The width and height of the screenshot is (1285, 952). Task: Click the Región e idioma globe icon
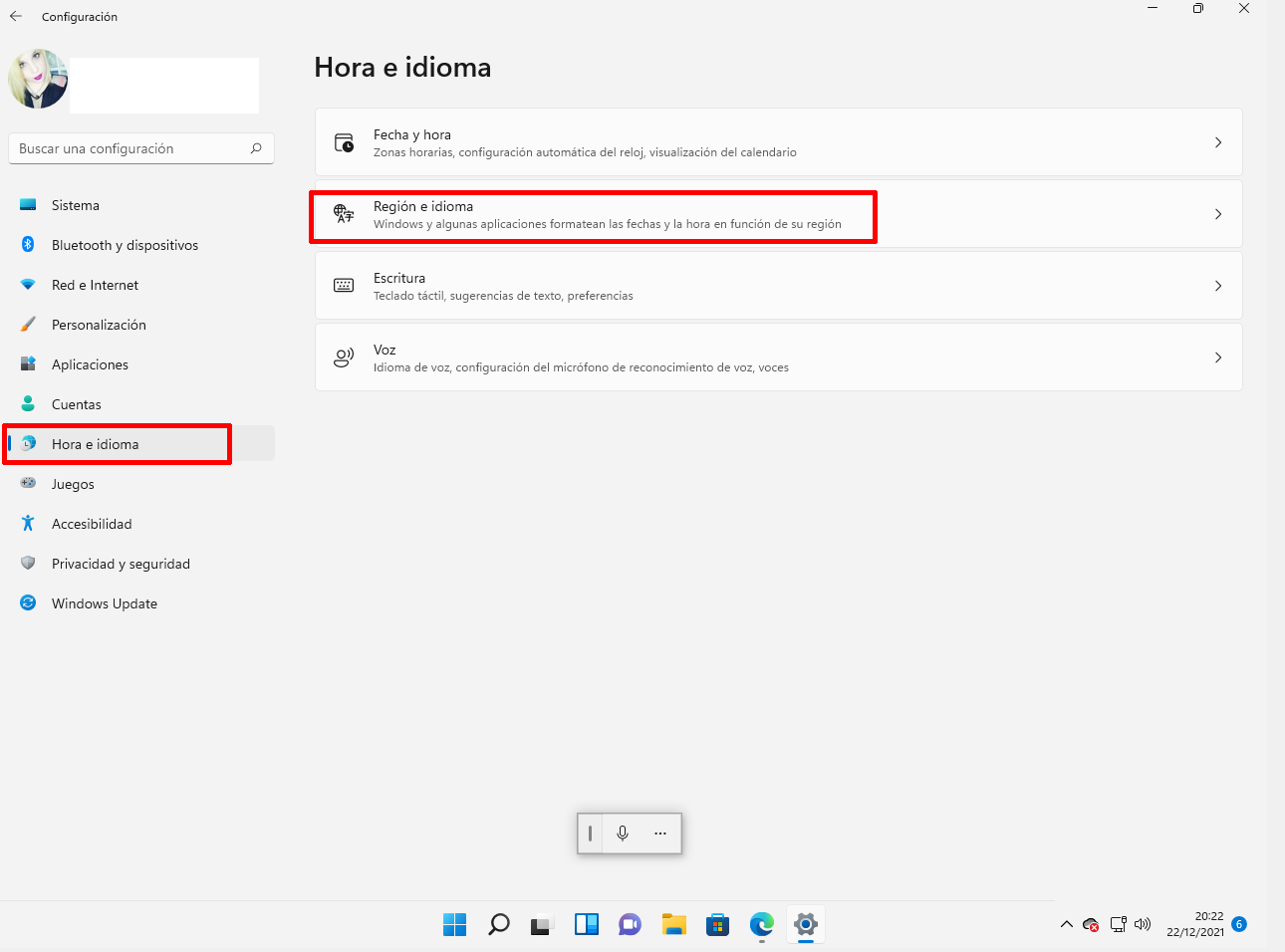[344, 214]
